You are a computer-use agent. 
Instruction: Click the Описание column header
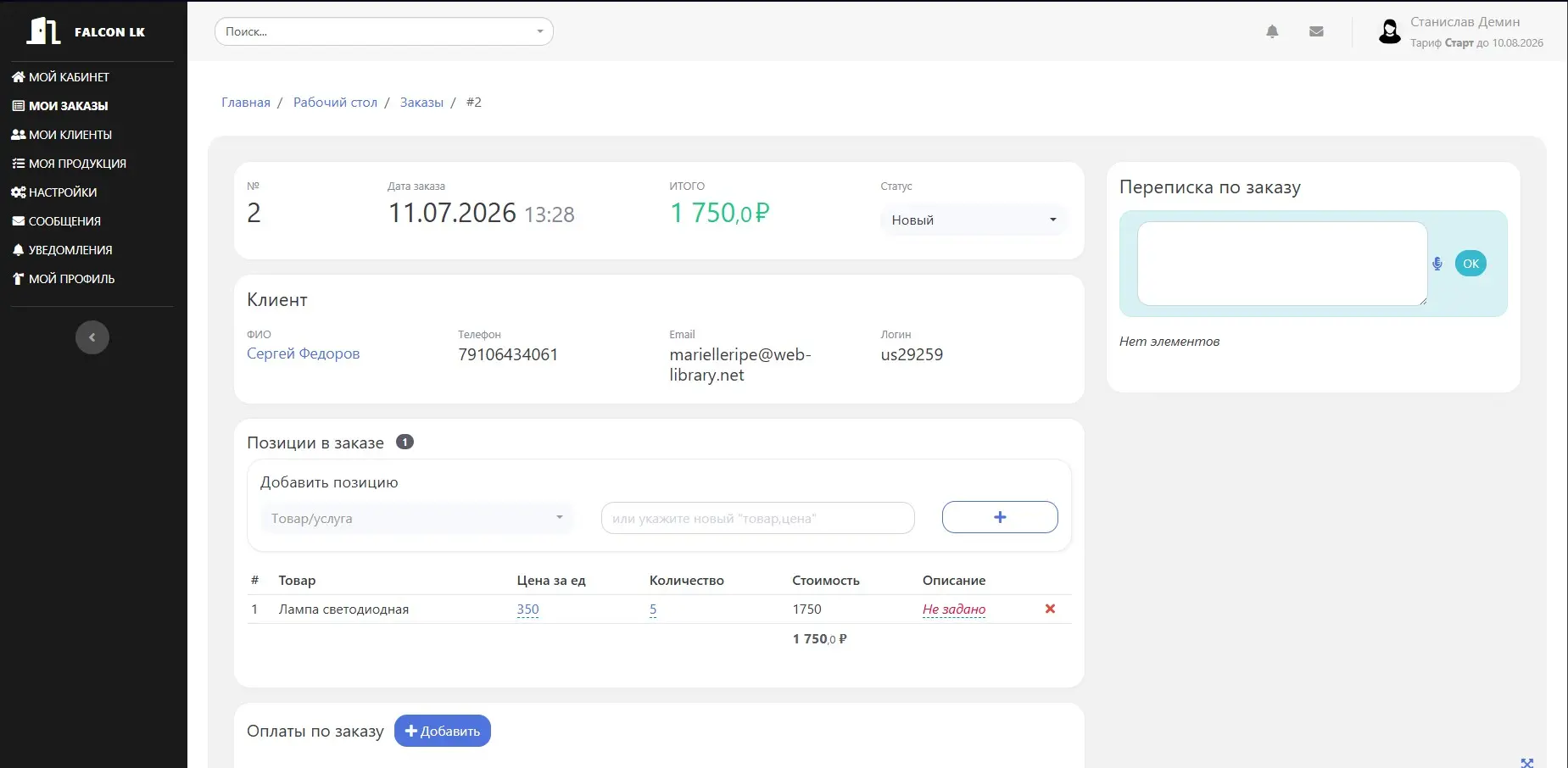click(954, 581)
